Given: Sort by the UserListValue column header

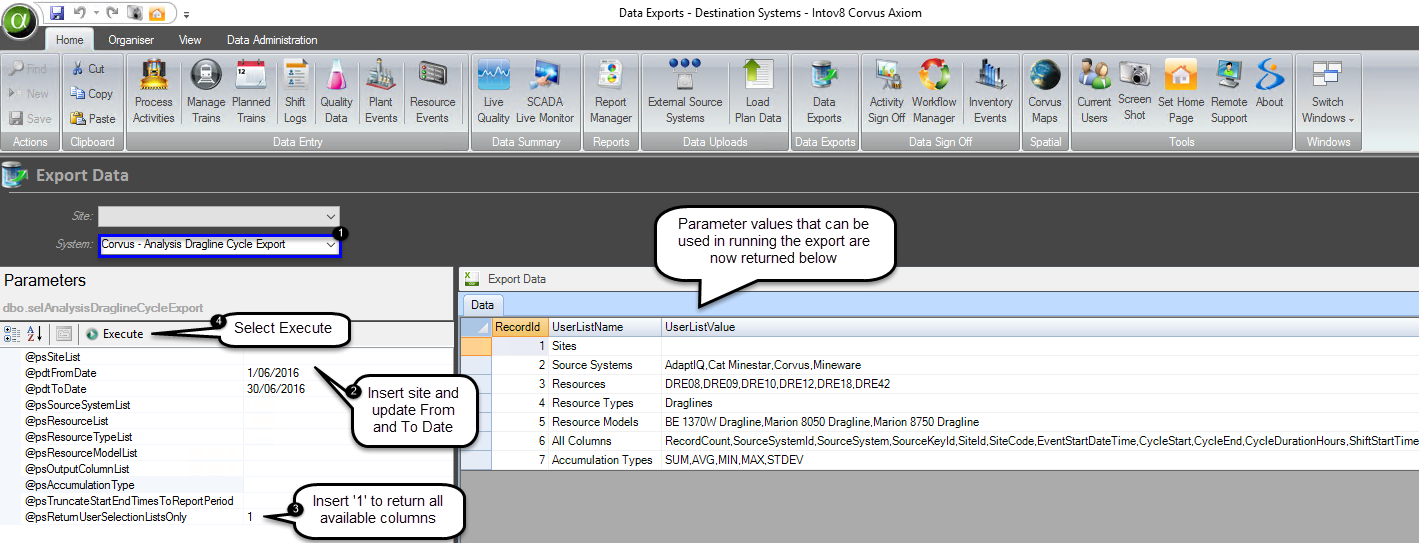Looking at the screenshot, I should [1040, 327].
